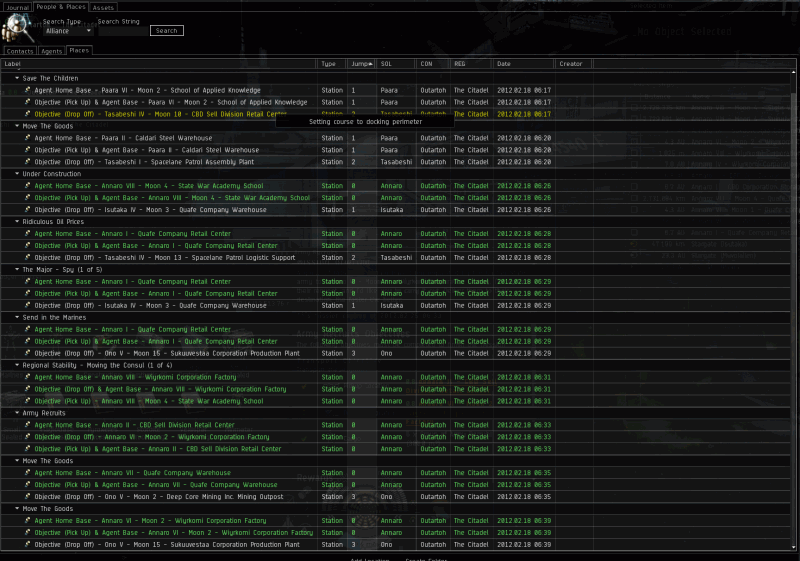The image size is (800, 561).
Task: Click bookmark icon of Drop Off Ono V Moon 2 row
Action: pos(28,497)
